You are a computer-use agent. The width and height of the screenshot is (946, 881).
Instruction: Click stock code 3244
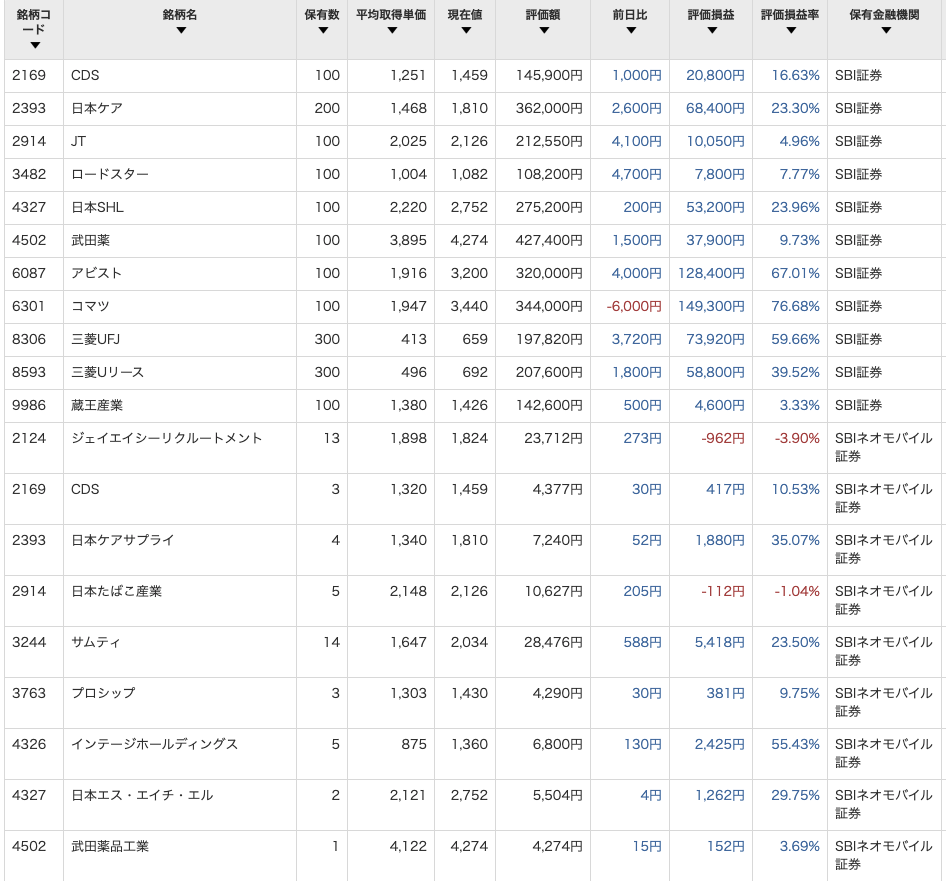pyautogui.click(x=29, y=642)
